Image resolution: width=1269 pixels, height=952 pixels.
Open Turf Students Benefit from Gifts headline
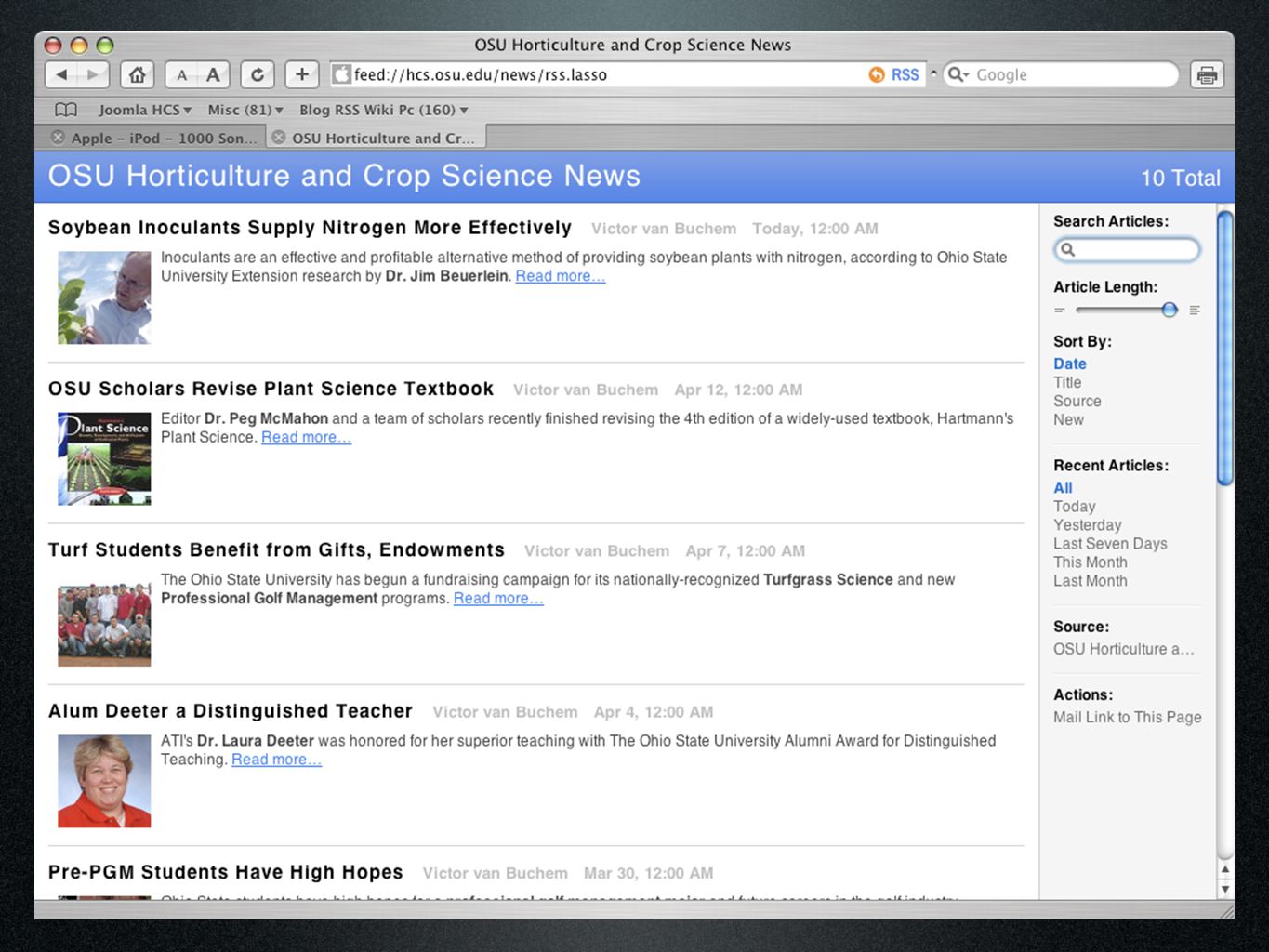pos(276,549)
